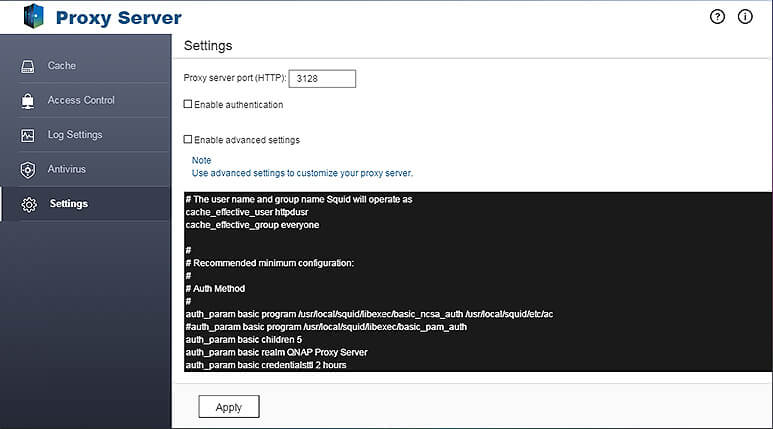773x429 pixels.
Task: Open the Cache section
Action: (62, 66)
